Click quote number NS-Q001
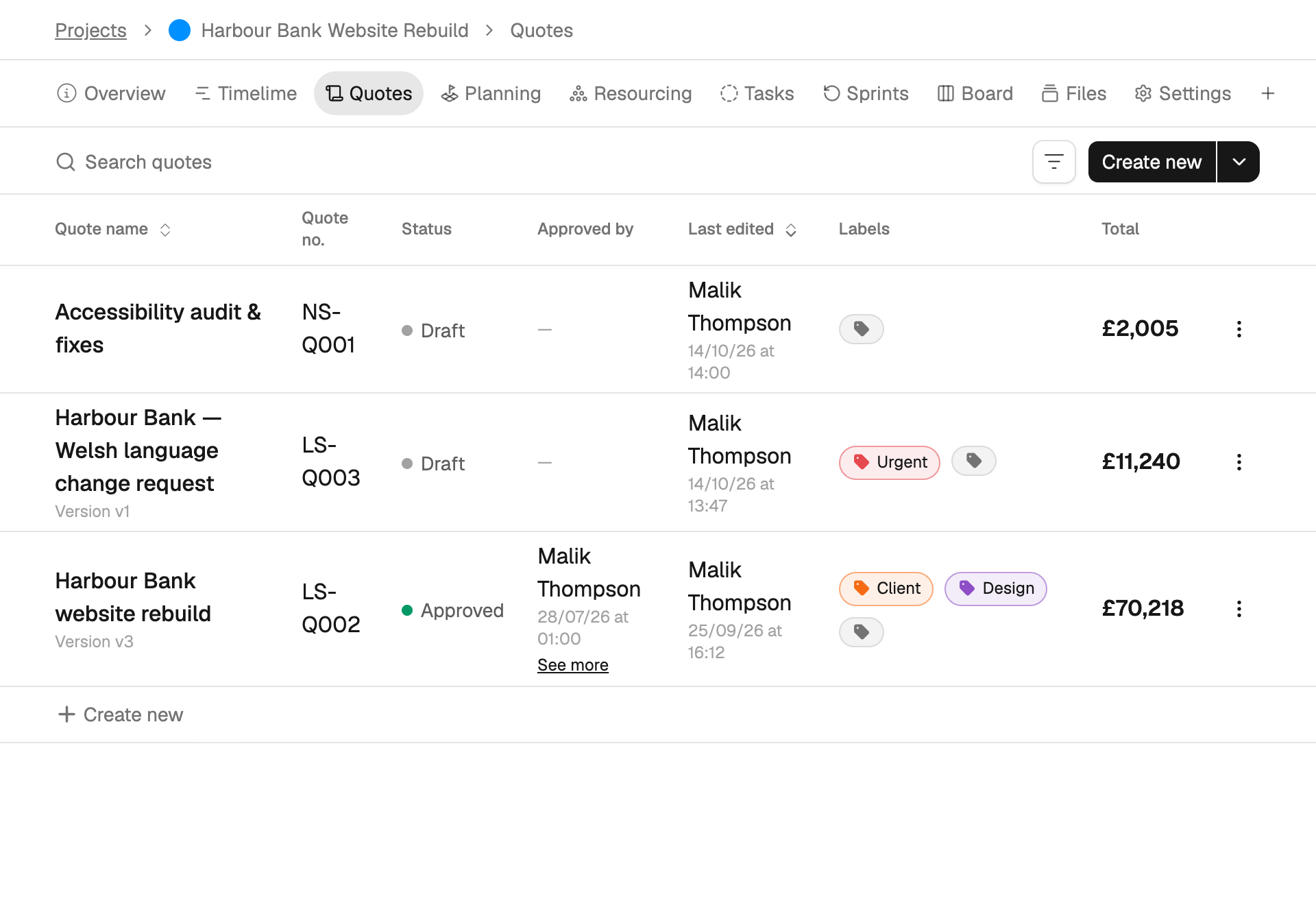This screenshot has width=1316, height=901. (x=328, y=328)
